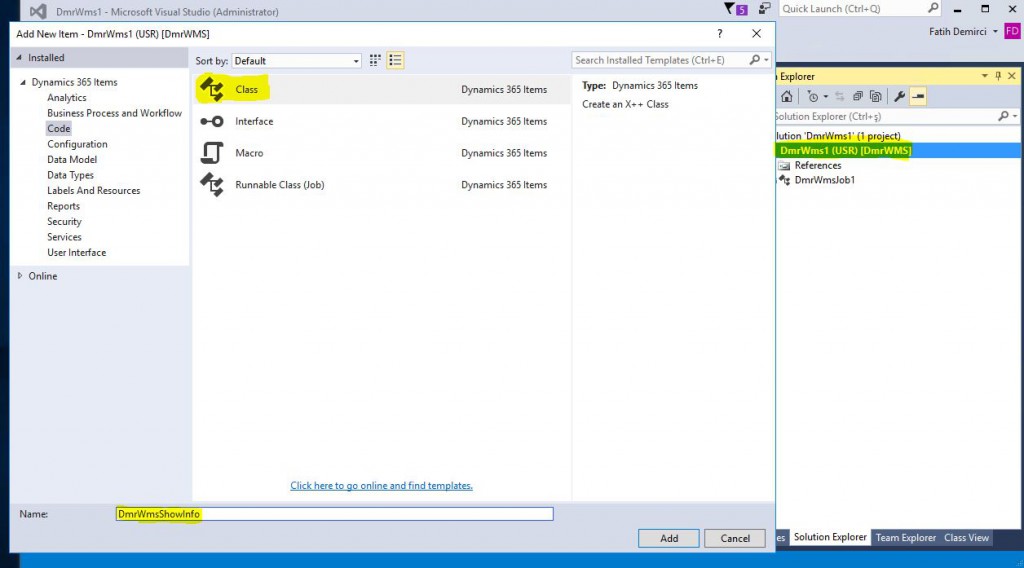
Task: Open the feedback icon beside Quick Launch
Action: coord(764,8)
